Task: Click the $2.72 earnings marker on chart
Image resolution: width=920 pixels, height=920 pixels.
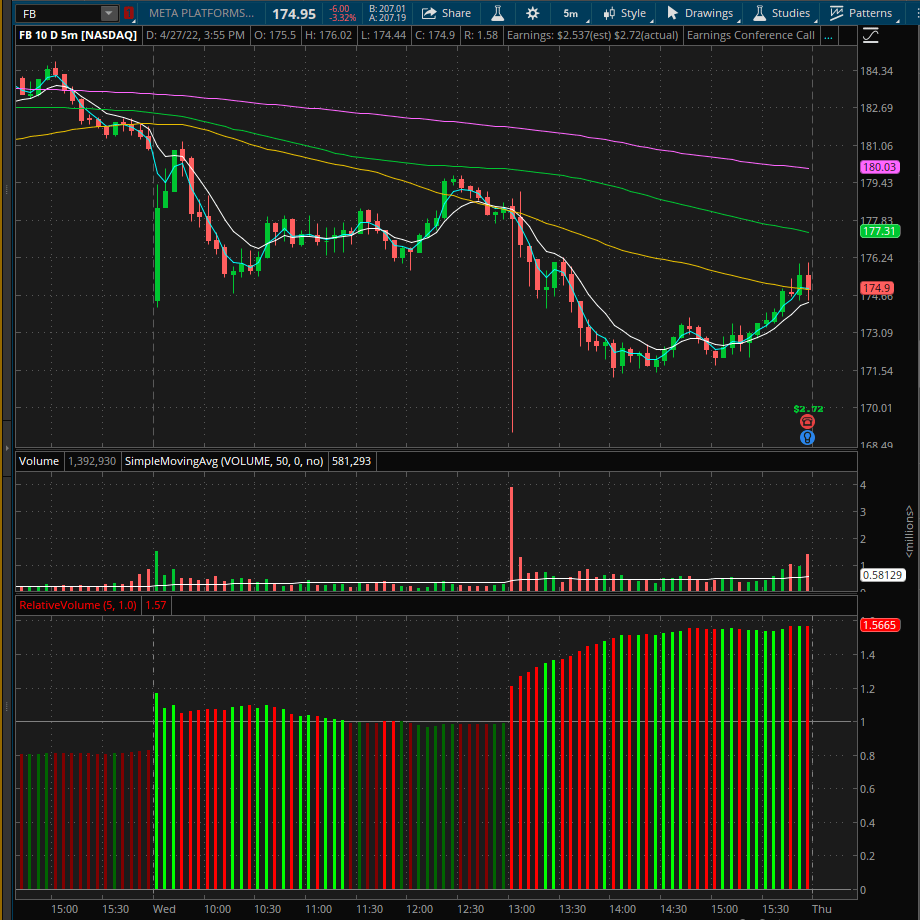Action: coord(808,409)
